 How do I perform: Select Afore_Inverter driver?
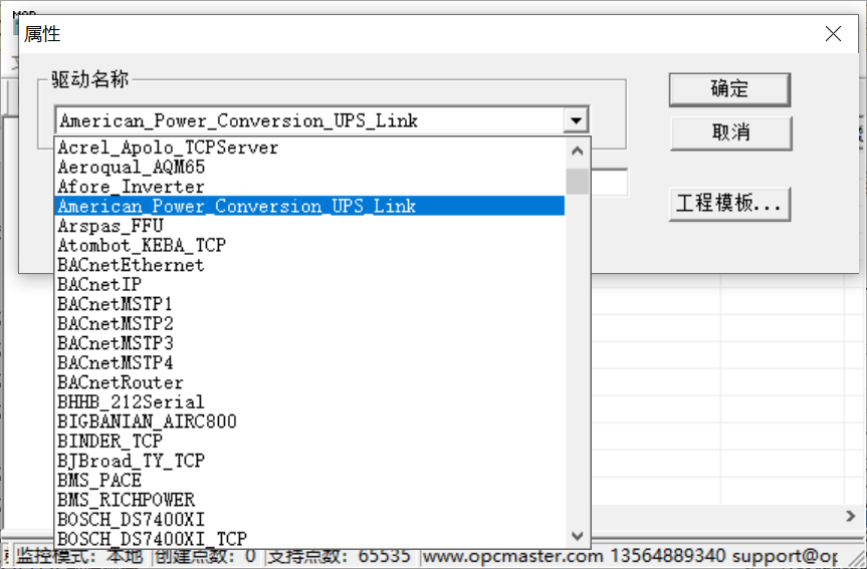tap(310, 186)
